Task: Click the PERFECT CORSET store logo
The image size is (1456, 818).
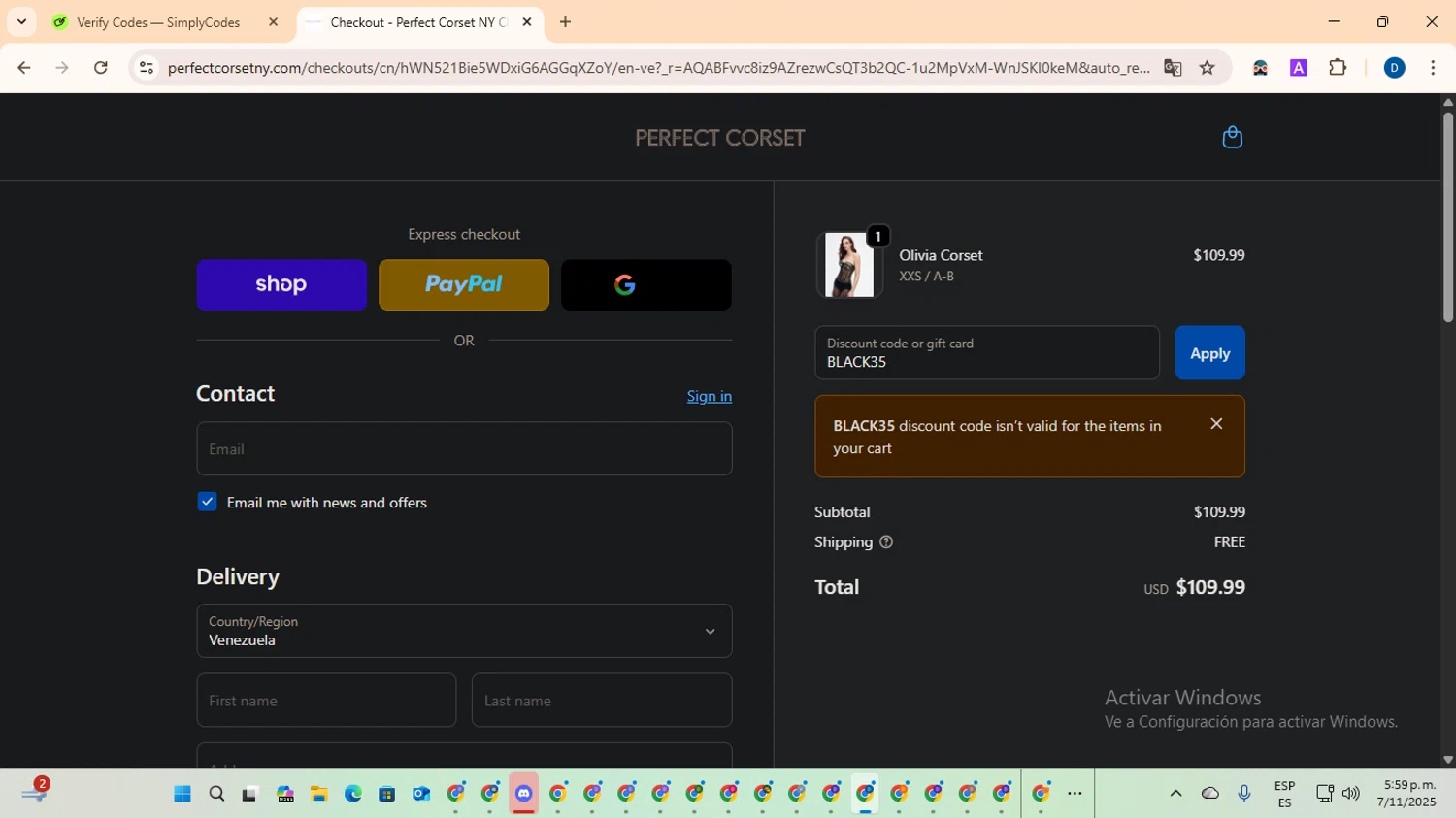Action: pos(720,138)
